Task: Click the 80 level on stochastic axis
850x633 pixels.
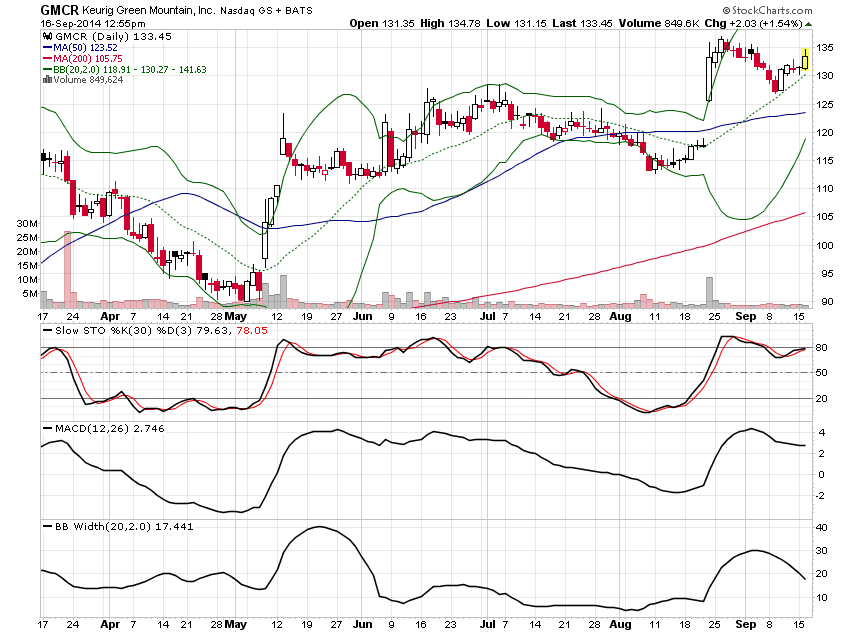Action: (x=821, y=347)
